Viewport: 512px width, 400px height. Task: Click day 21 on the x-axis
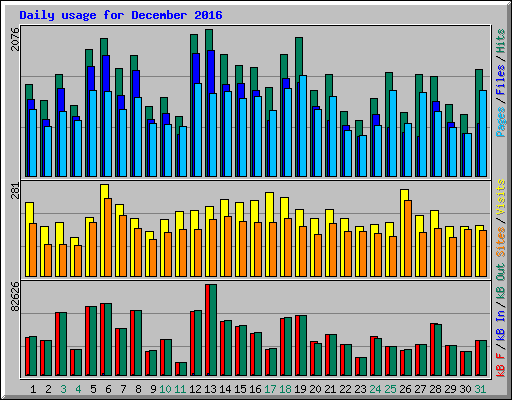[x=330, y=389]
